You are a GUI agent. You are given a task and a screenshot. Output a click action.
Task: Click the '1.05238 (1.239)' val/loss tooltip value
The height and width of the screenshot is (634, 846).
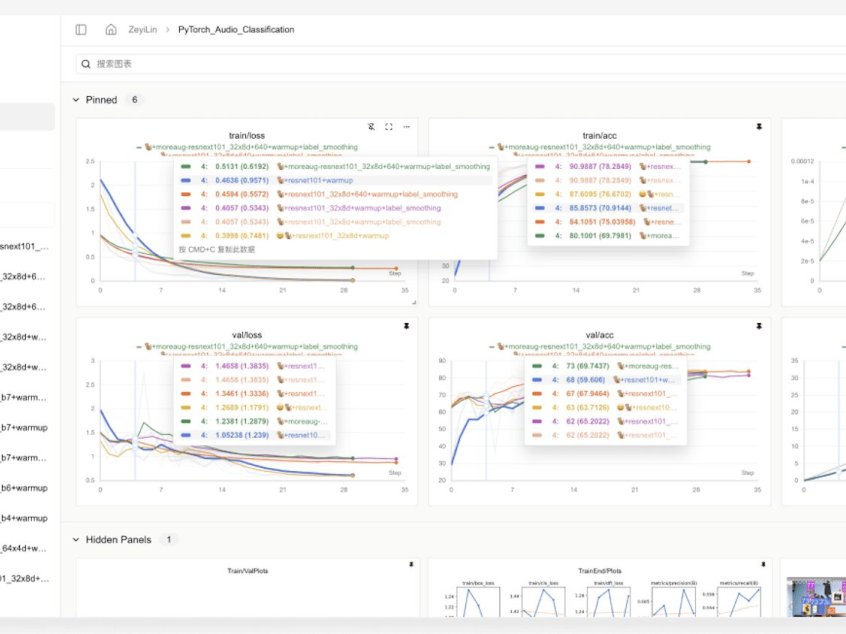tap(242, 435)
